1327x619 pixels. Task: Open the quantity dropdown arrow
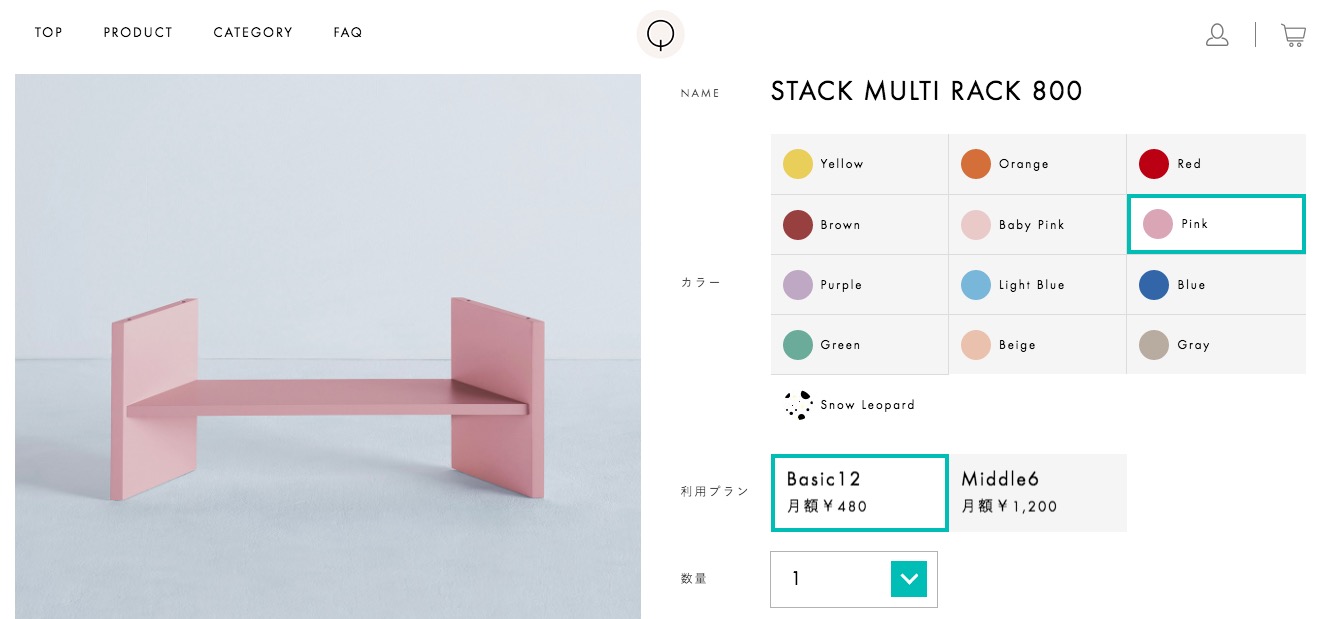908,578
